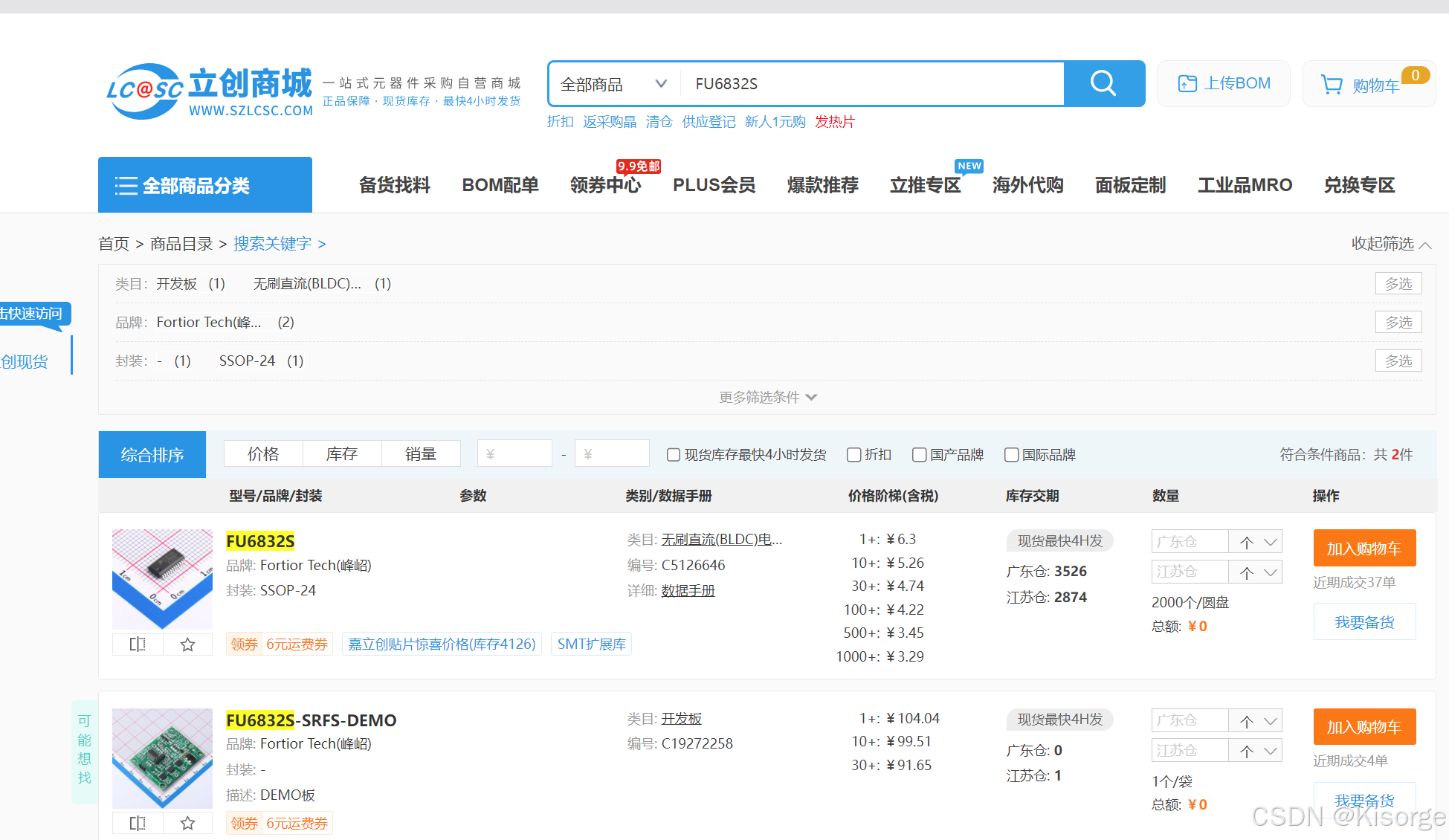Open 面板定制 navigation item

pos(1131,185)
